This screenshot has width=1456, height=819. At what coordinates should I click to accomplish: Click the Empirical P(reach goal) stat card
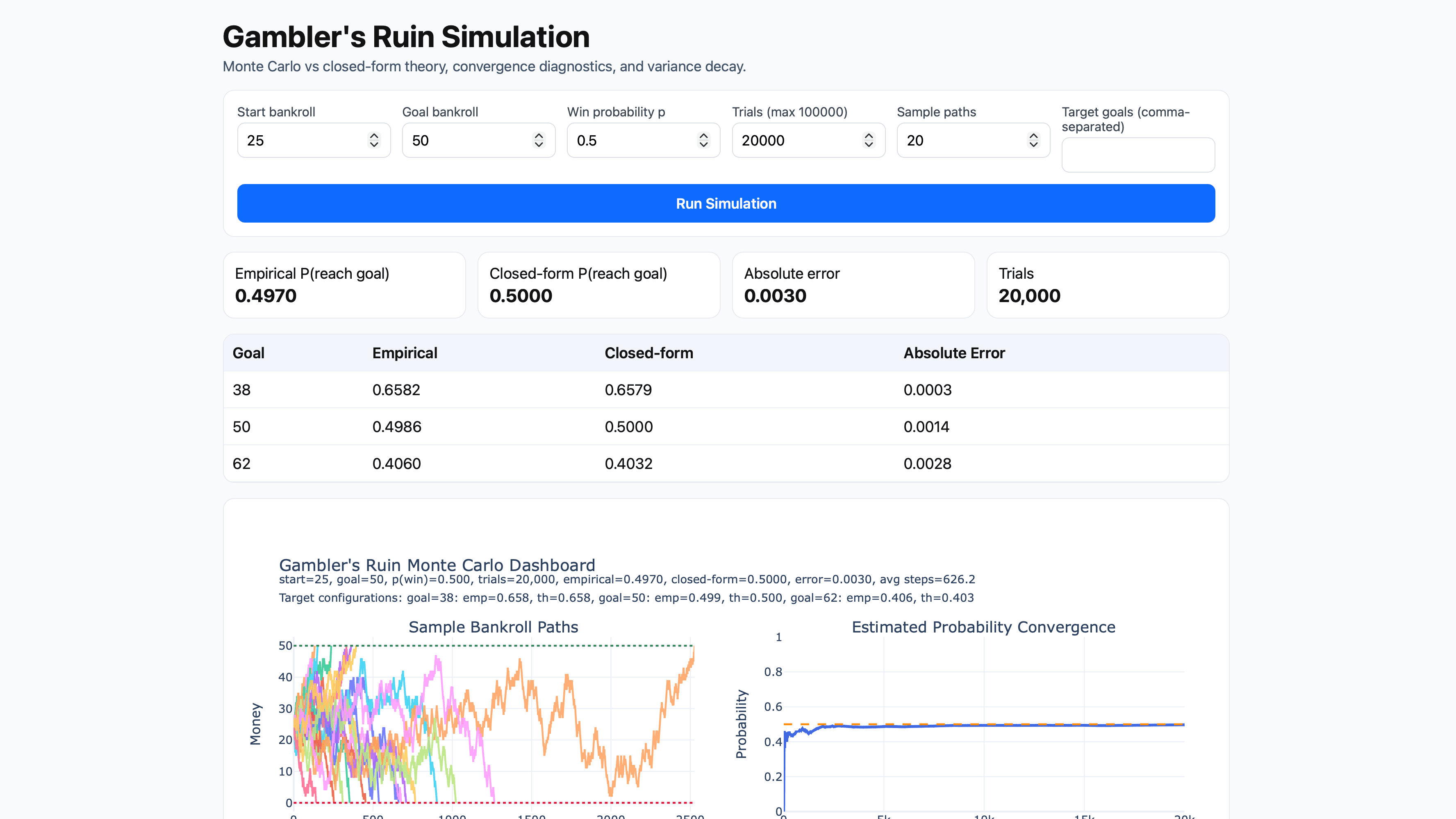coord(344,284)
